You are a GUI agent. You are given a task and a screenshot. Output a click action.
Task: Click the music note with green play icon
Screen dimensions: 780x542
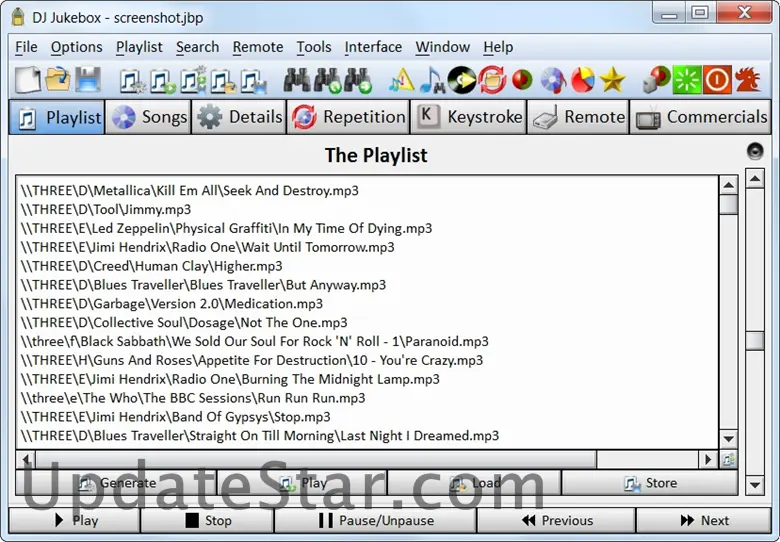point(163,80)
